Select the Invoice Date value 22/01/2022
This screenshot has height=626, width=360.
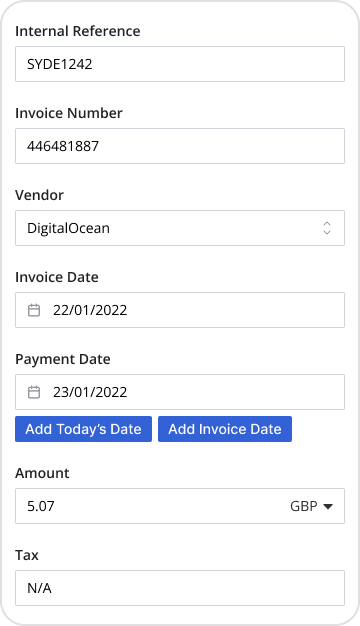[90, 310]
